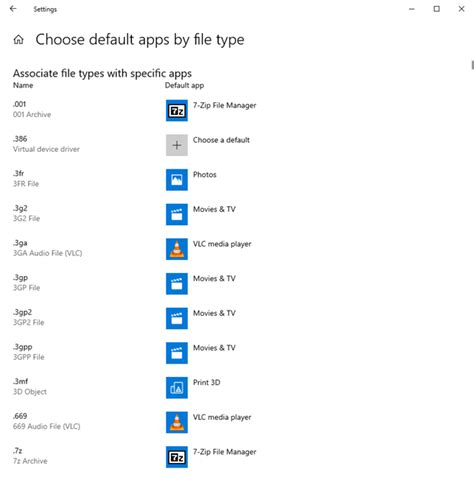Click the Movies & TV icon for .3gpp
The height and width of the screenshot is (477, 474).
(x=177, y=353)
